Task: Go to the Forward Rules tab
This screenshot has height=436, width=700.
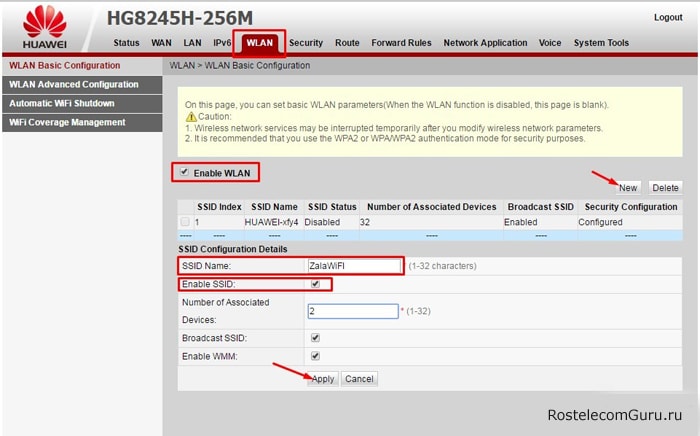Action: click(401, 43)
